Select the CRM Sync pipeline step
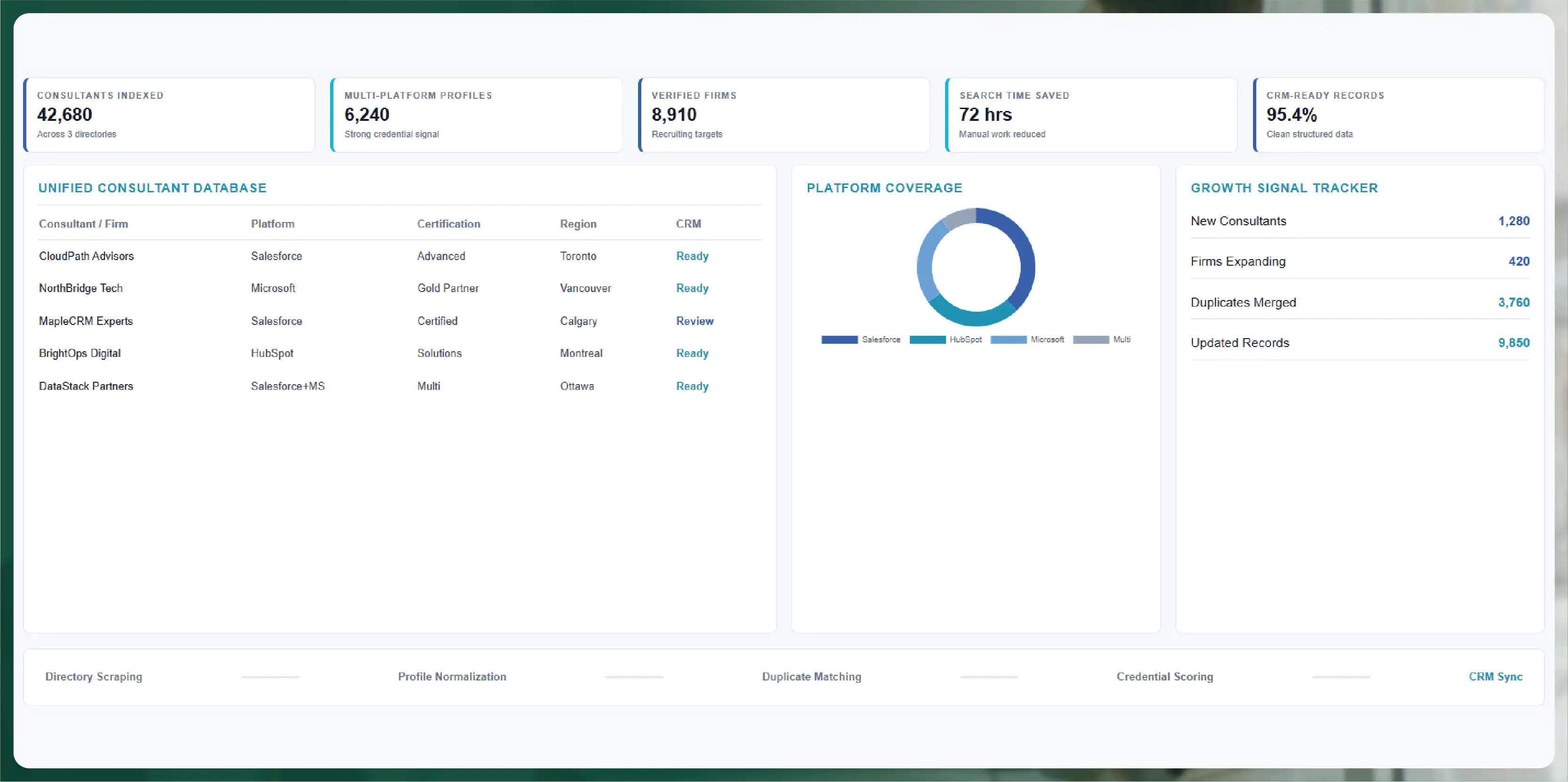Screen dimensions: 1568x782 coord(1495,677)
